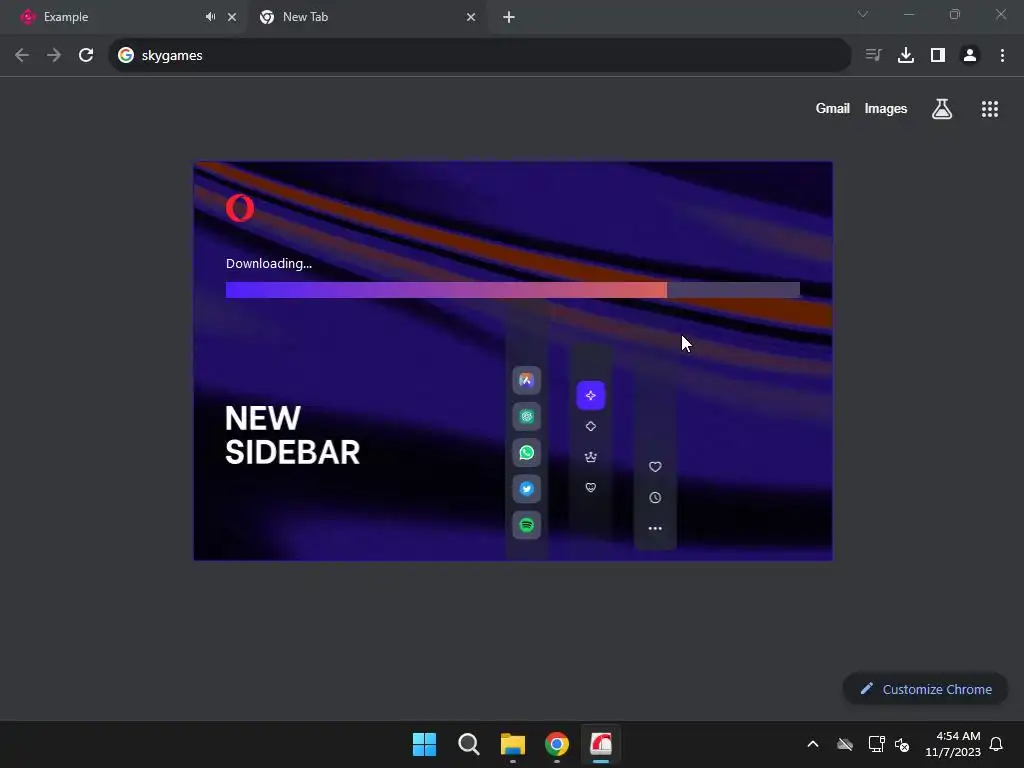This screenshot has width=1024, height=768.
Task: Open the tab search chevron
Action: tap(863, 14)
